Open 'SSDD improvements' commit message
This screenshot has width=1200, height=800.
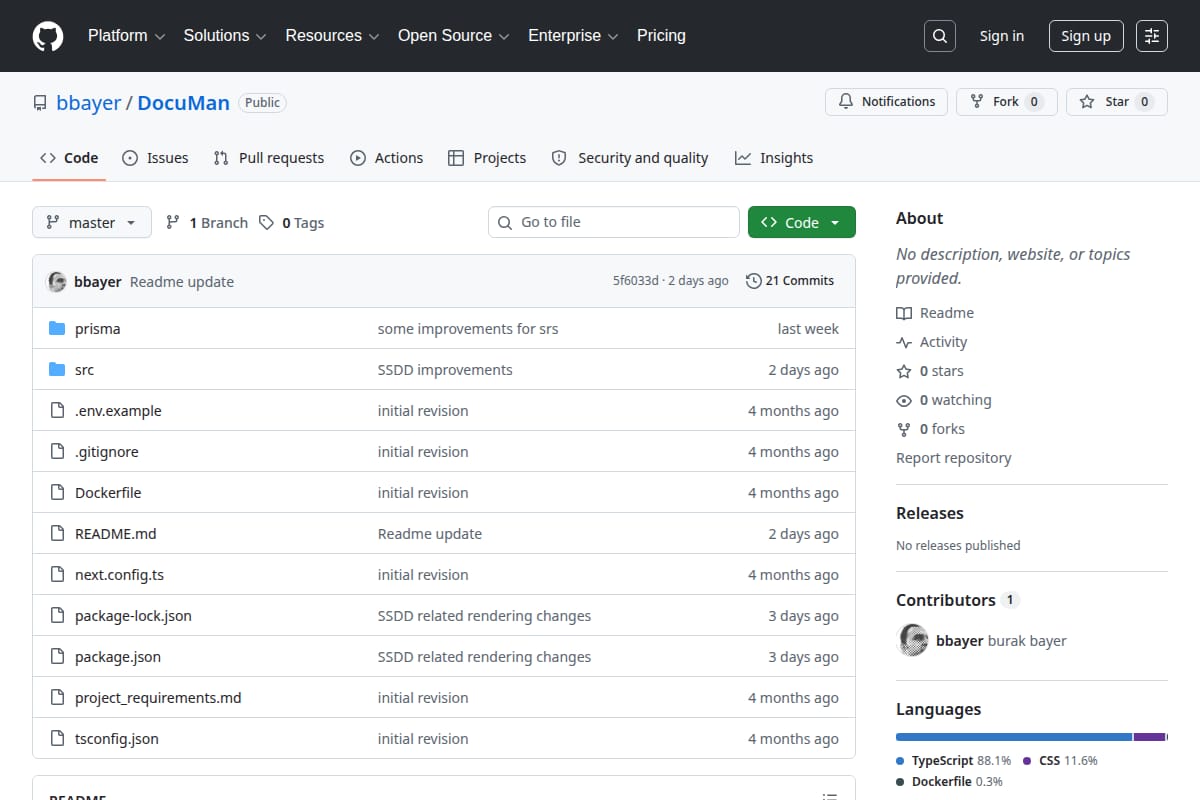tap(445, 370)
